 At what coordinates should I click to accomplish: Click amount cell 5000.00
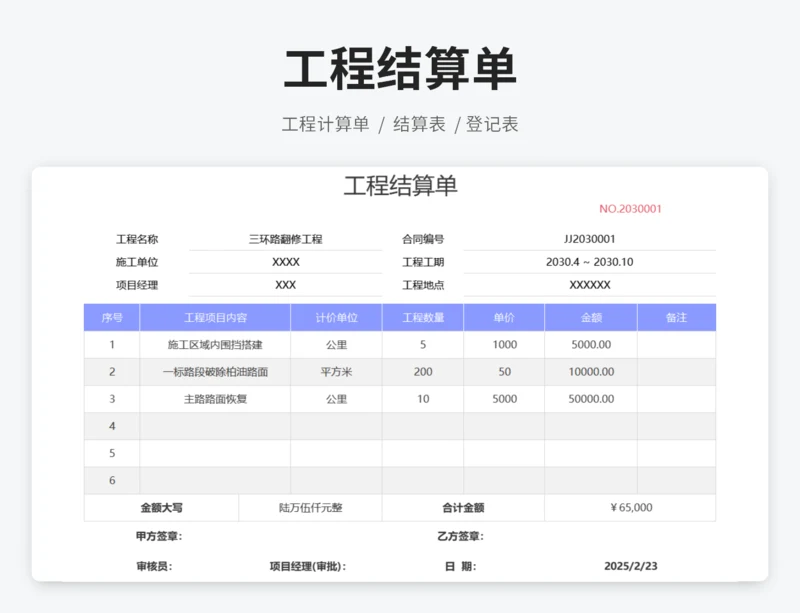pos(591,345)
